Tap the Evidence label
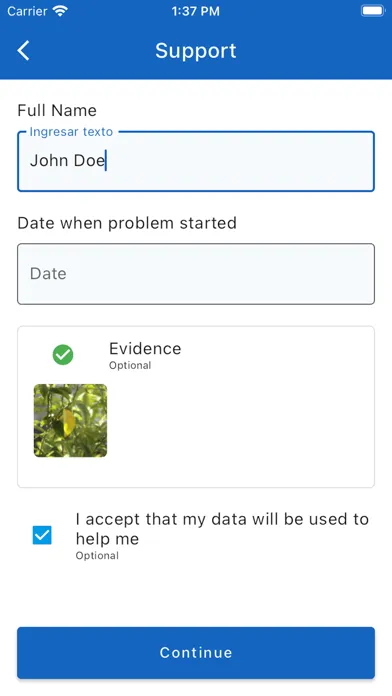The height and width of the screenshot is (696, 392). (x=145, y=348)
